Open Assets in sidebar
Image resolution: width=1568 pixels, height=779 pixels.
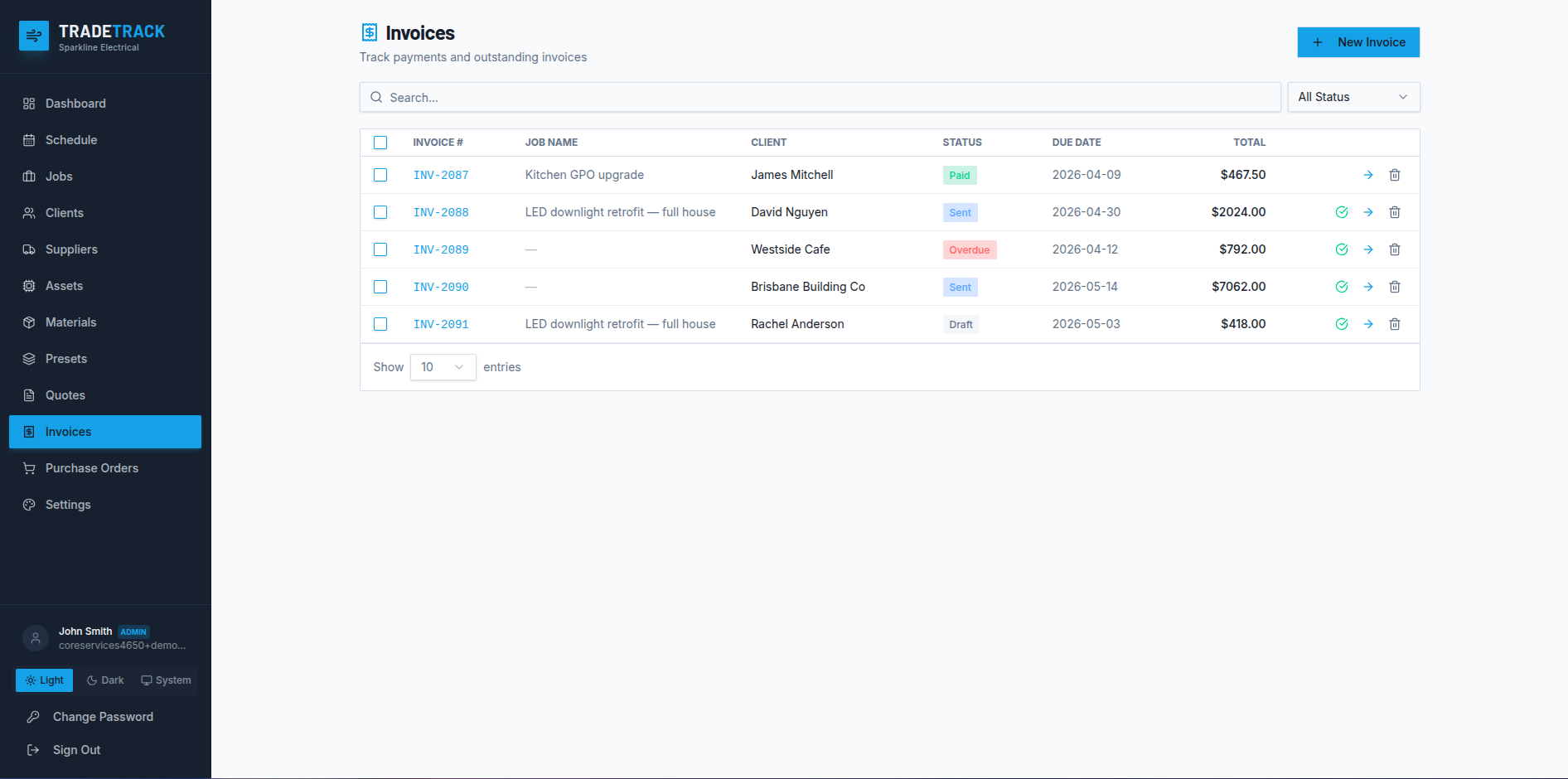pos(105,286)
